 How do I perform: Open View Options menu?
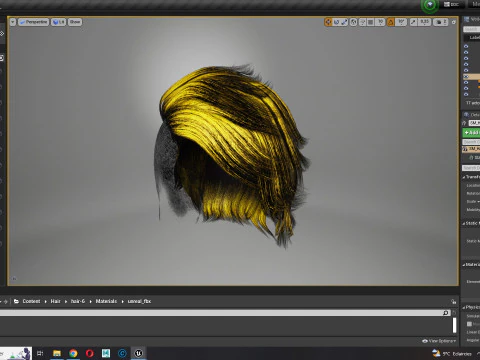click(439, 341)
